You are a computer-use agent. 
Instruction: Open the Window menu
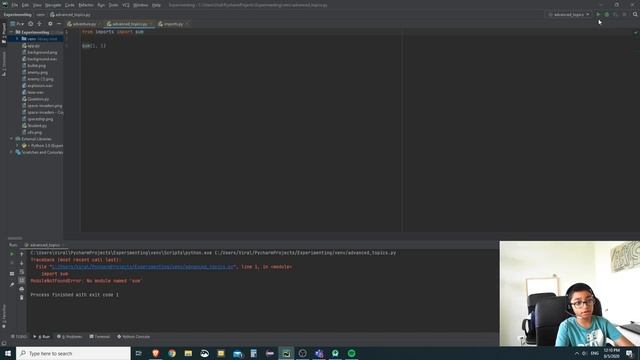(141, 5)
